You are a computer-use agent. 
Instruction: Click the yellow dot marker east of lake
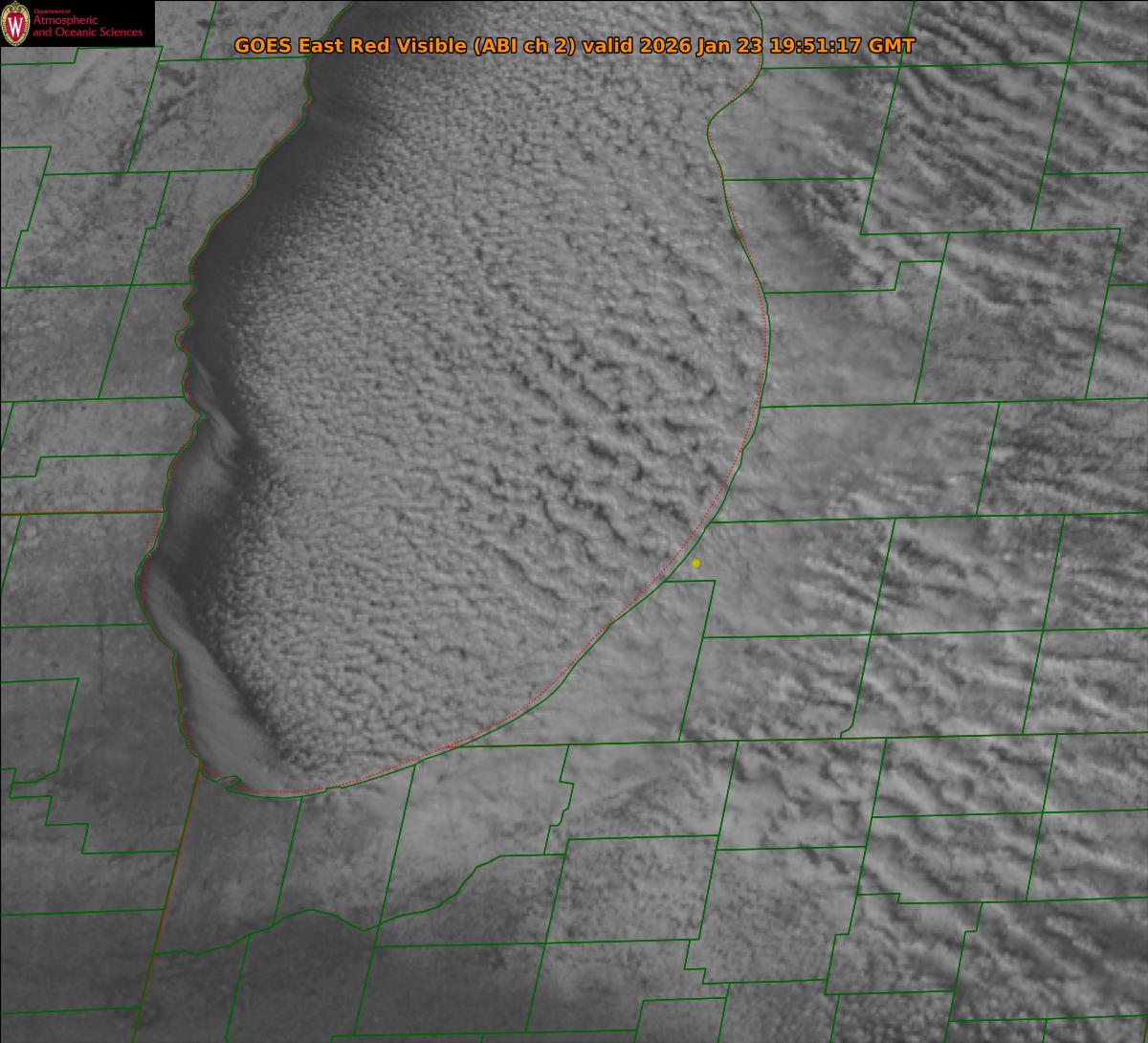695,564
